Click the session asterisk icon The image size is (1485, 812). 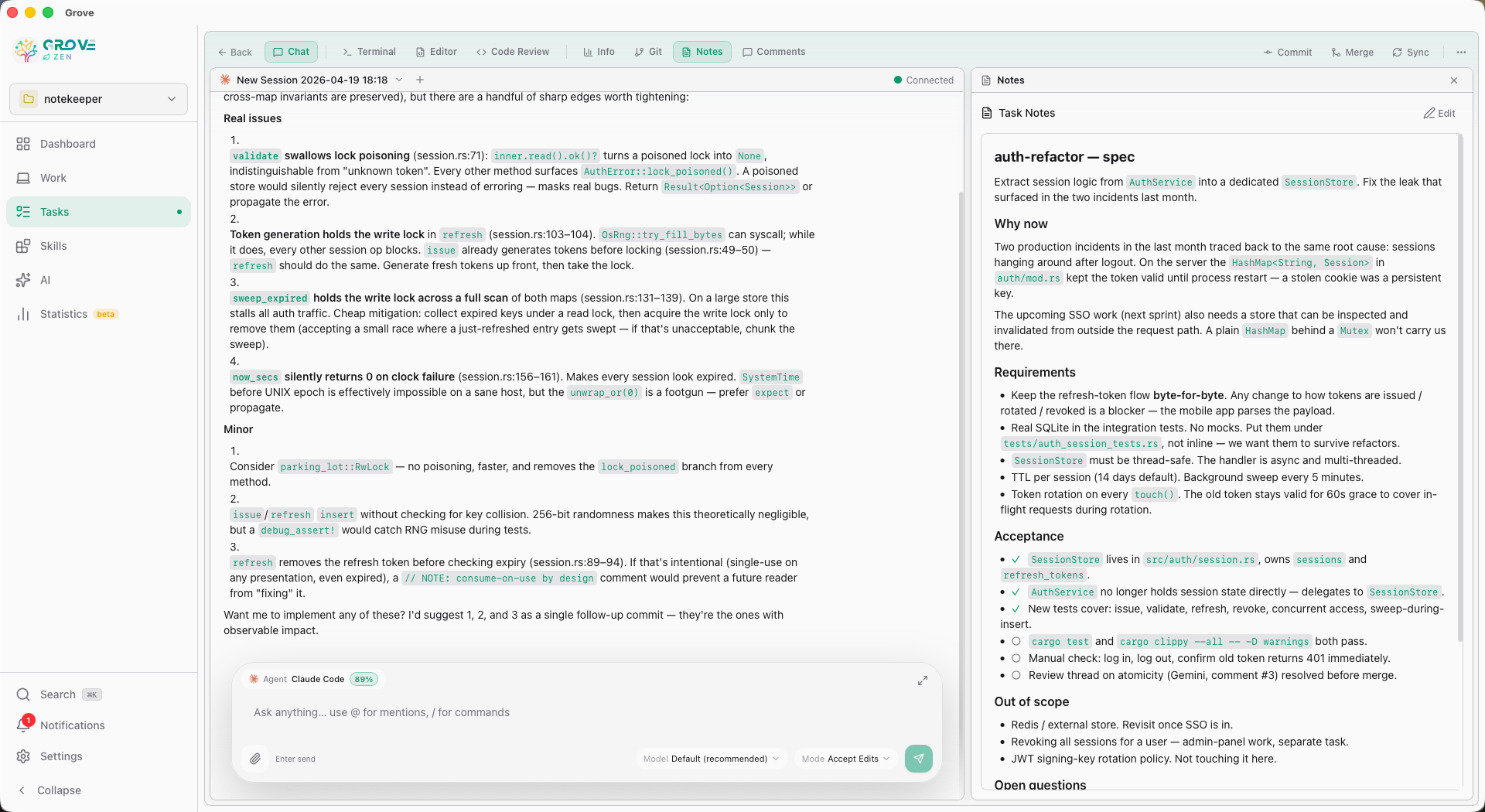point(225,80)
